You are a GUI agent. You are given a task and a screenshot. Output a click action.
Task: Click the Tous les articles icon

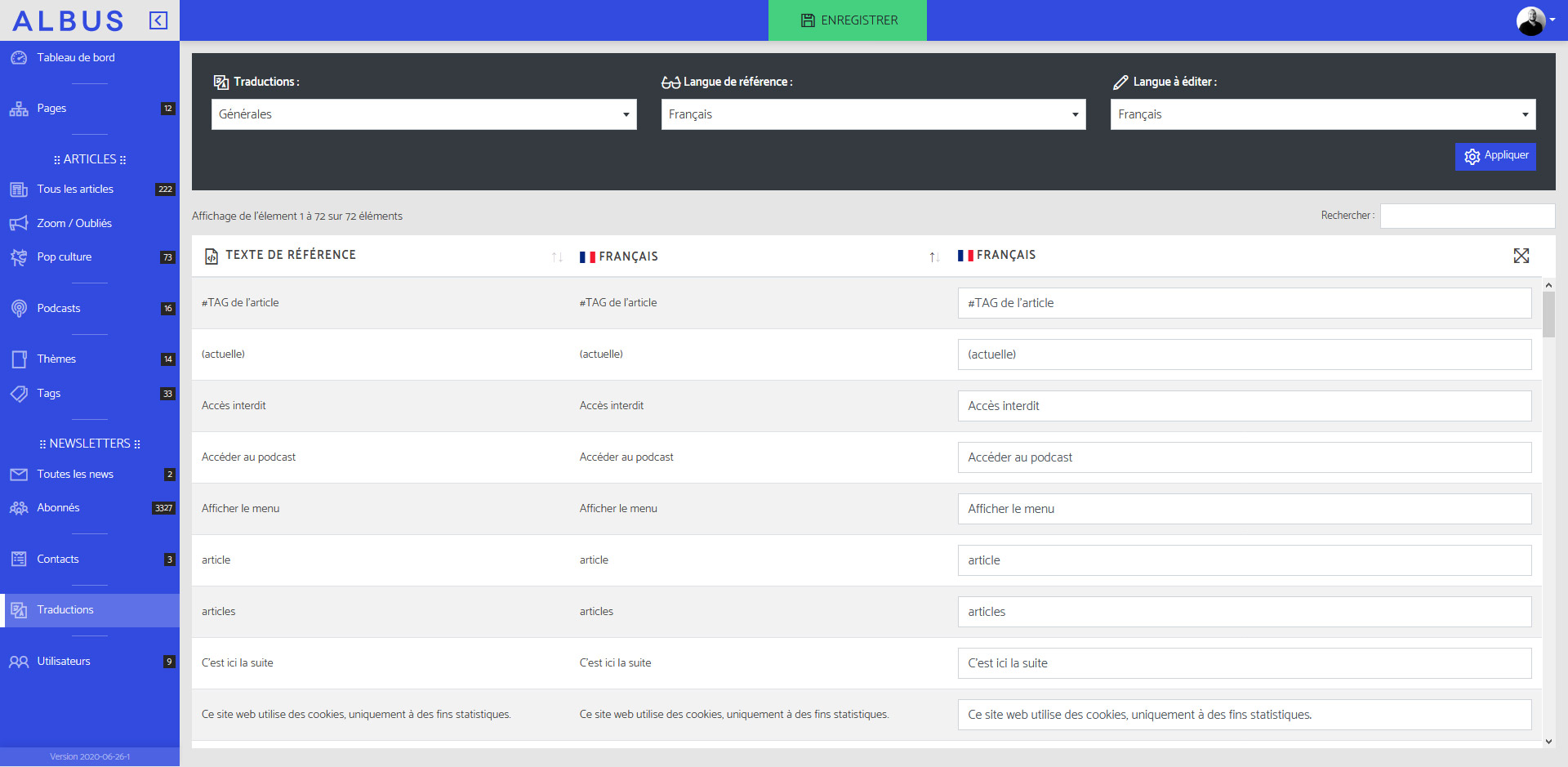19,190
